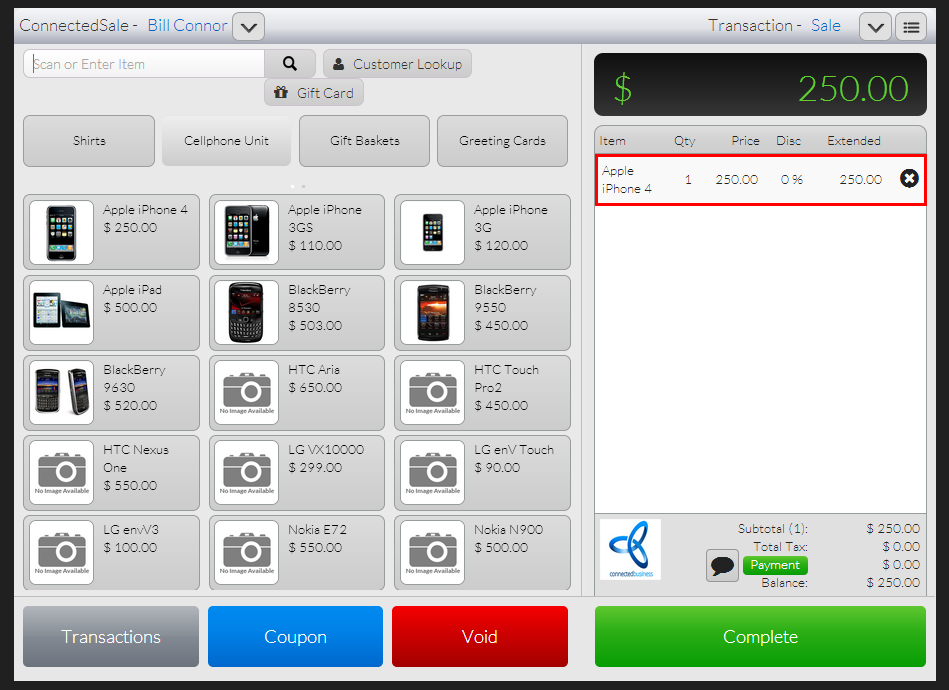Expand the Transaction type dropdown arrow

[x=875, y=27]
